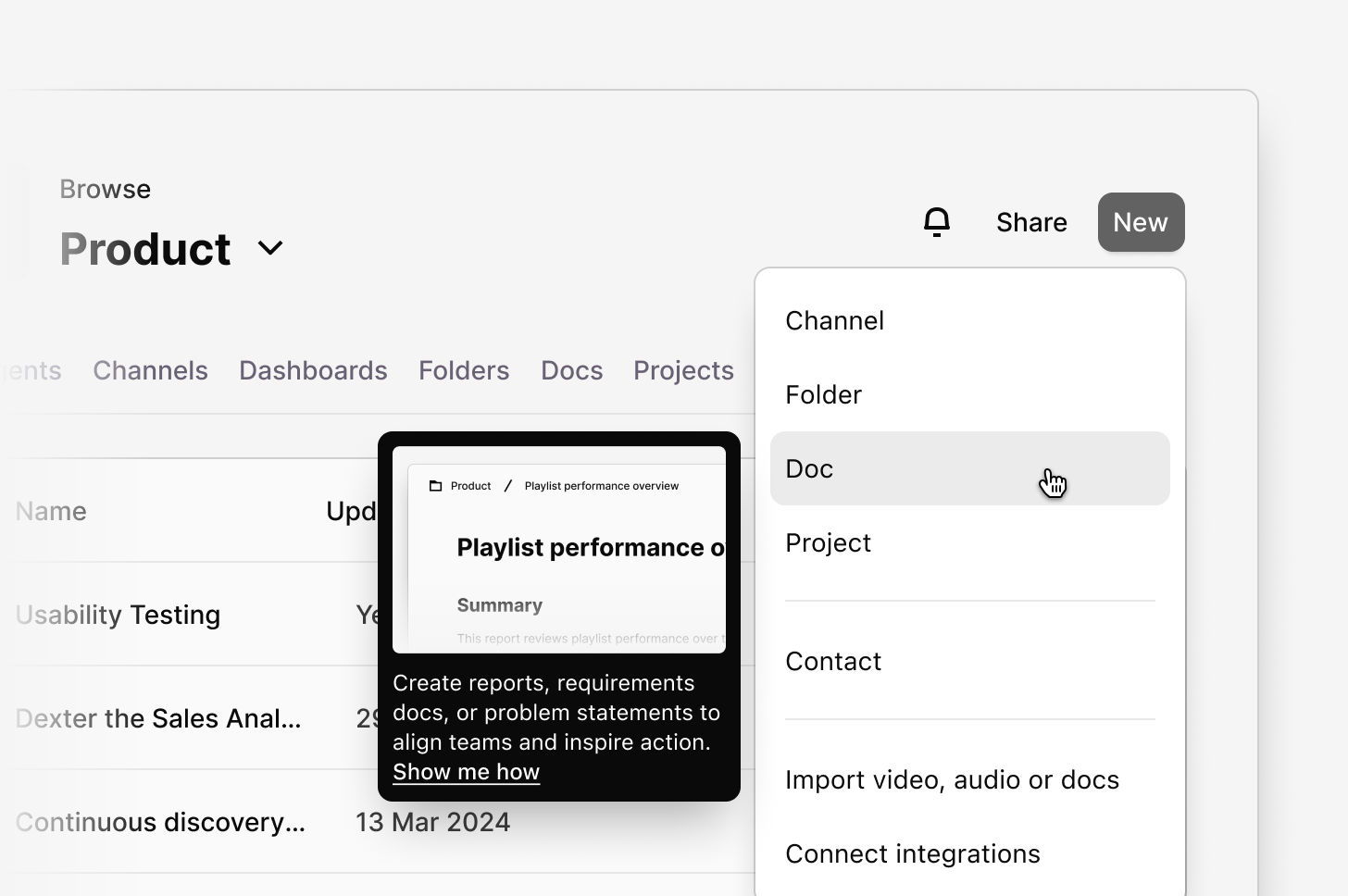Select Connect integrations
Image resolution: width=1348 pixels, height=896 pixels.
tap(913, 853)
